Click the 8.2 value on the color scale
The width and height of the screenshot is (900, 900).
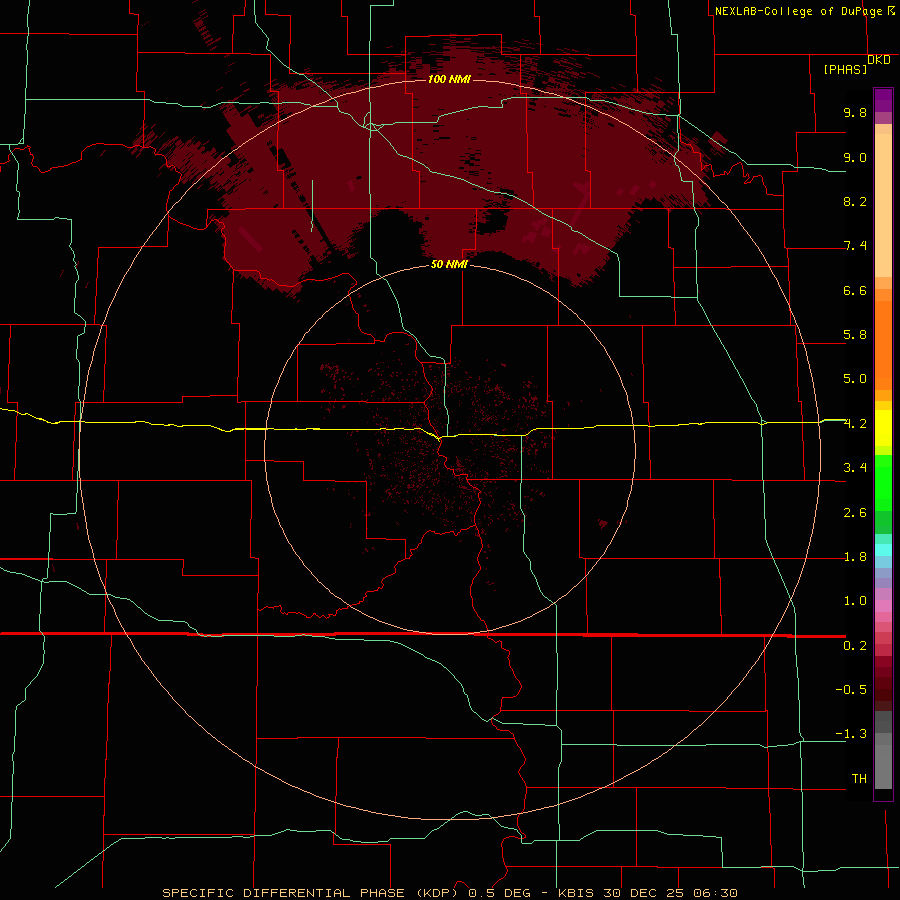pyautogui.click(x=855, y=201)
